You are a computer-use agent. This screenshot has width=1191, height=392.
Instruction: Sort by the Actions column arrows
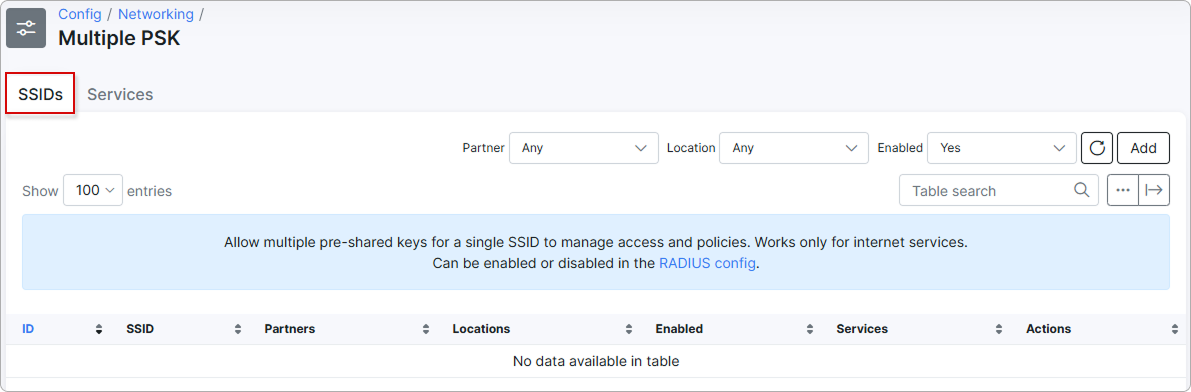point(1174,330)
